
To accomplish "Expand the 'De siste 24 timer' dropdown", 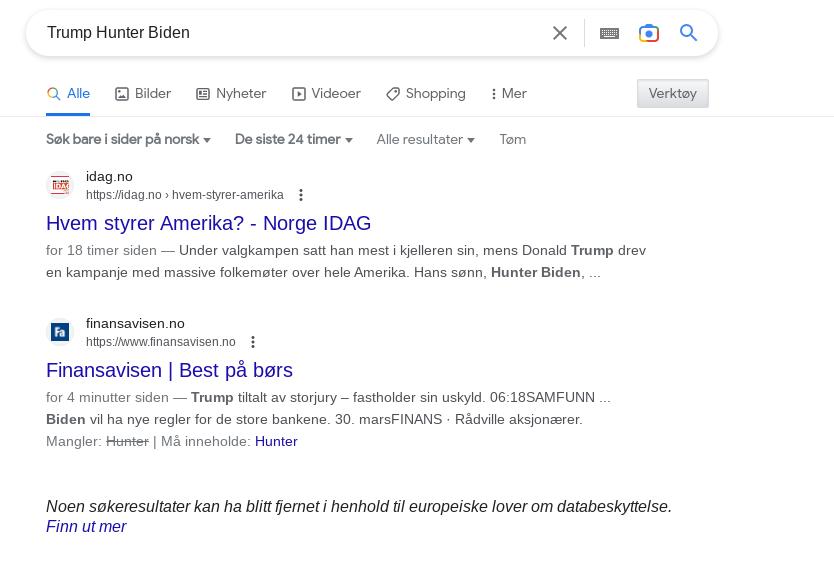I will [x=293, y=140].
